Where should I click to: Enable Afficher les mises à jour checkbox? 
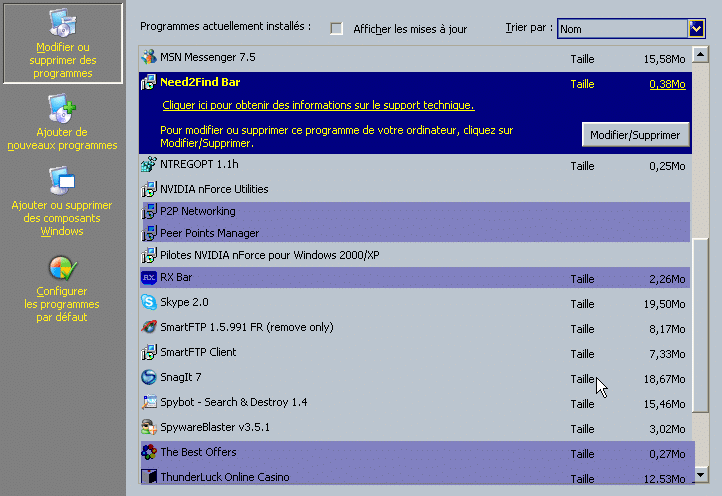click(337, 29)
